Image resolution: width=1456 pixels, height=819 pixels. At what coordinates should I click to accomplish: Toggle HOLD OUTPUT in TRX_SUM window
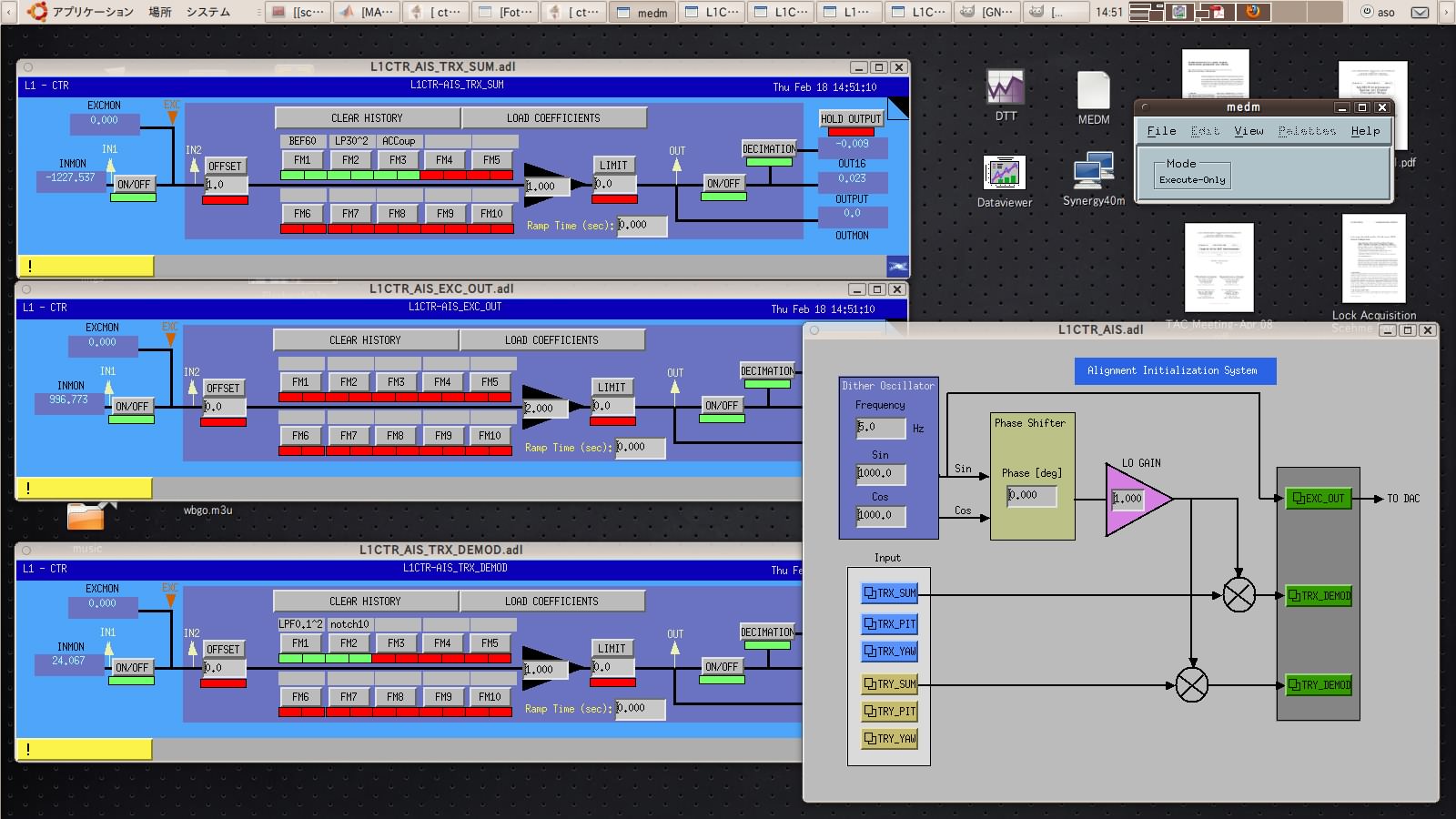851,118
